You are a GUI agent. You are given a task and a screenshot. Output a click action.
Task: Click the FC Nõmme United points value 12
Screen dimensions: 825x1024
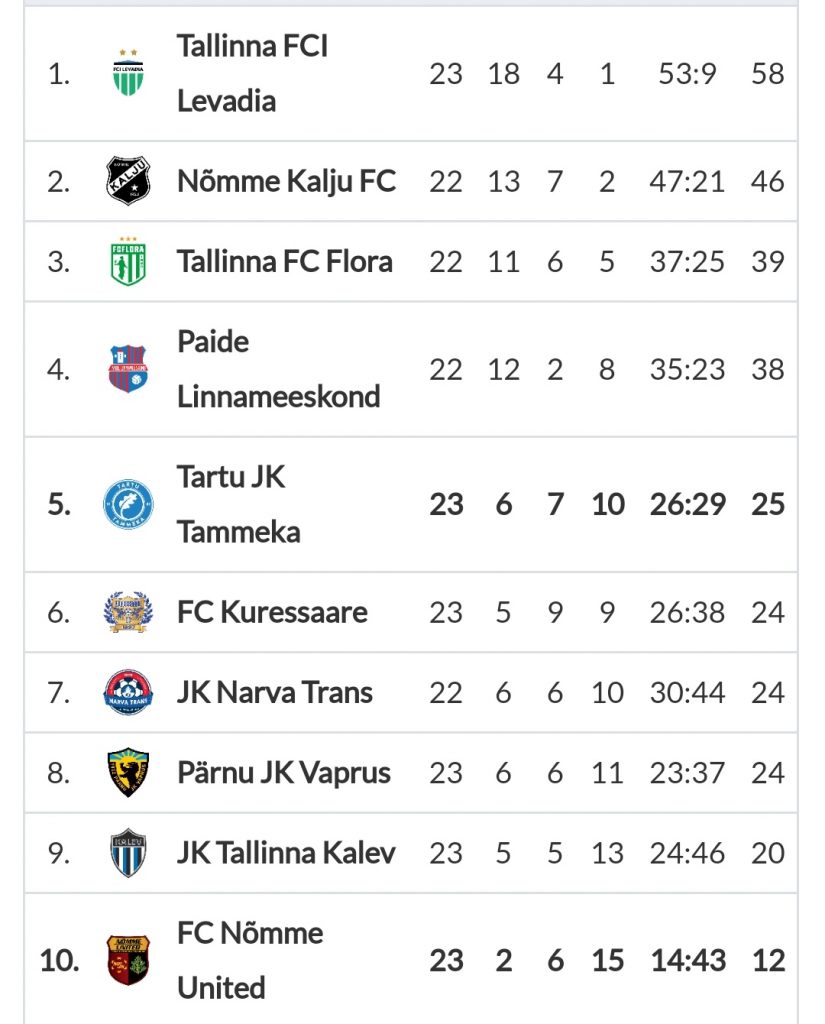point(768,960)
